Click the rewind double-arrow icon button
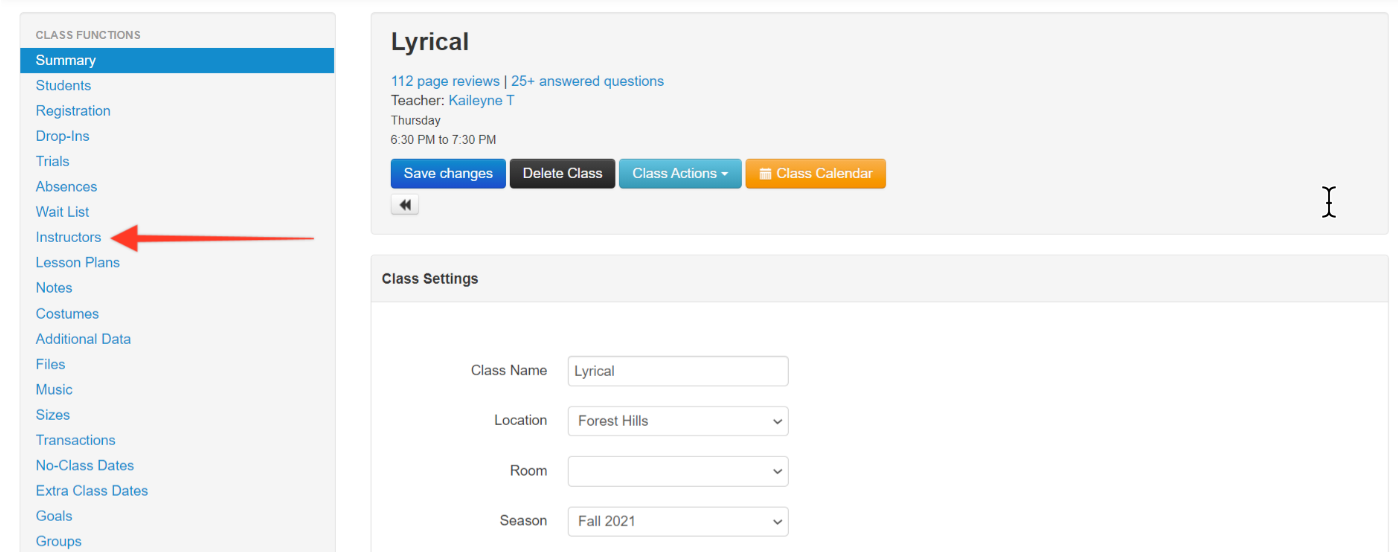Screen dimensions: 1398x552 [405, 205]
